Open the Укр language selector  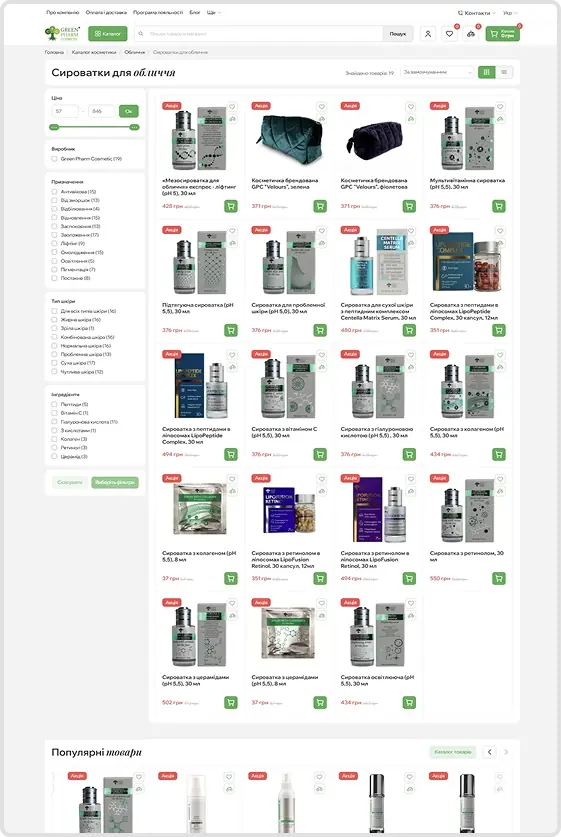510,13
